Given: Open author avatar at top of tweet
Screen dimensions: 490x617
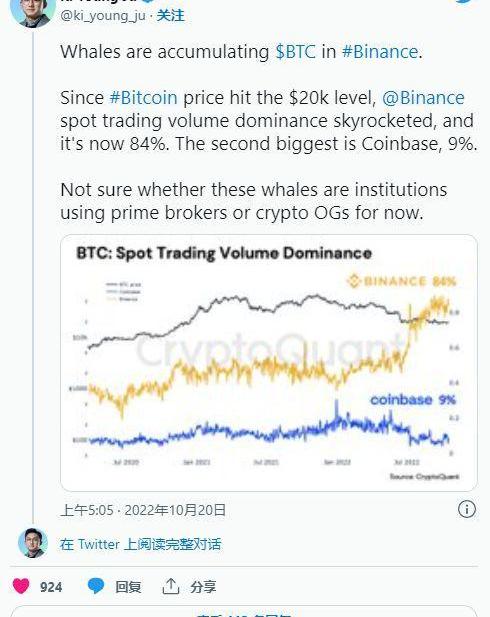Looking at the screenshot, I should coord(32,12).
